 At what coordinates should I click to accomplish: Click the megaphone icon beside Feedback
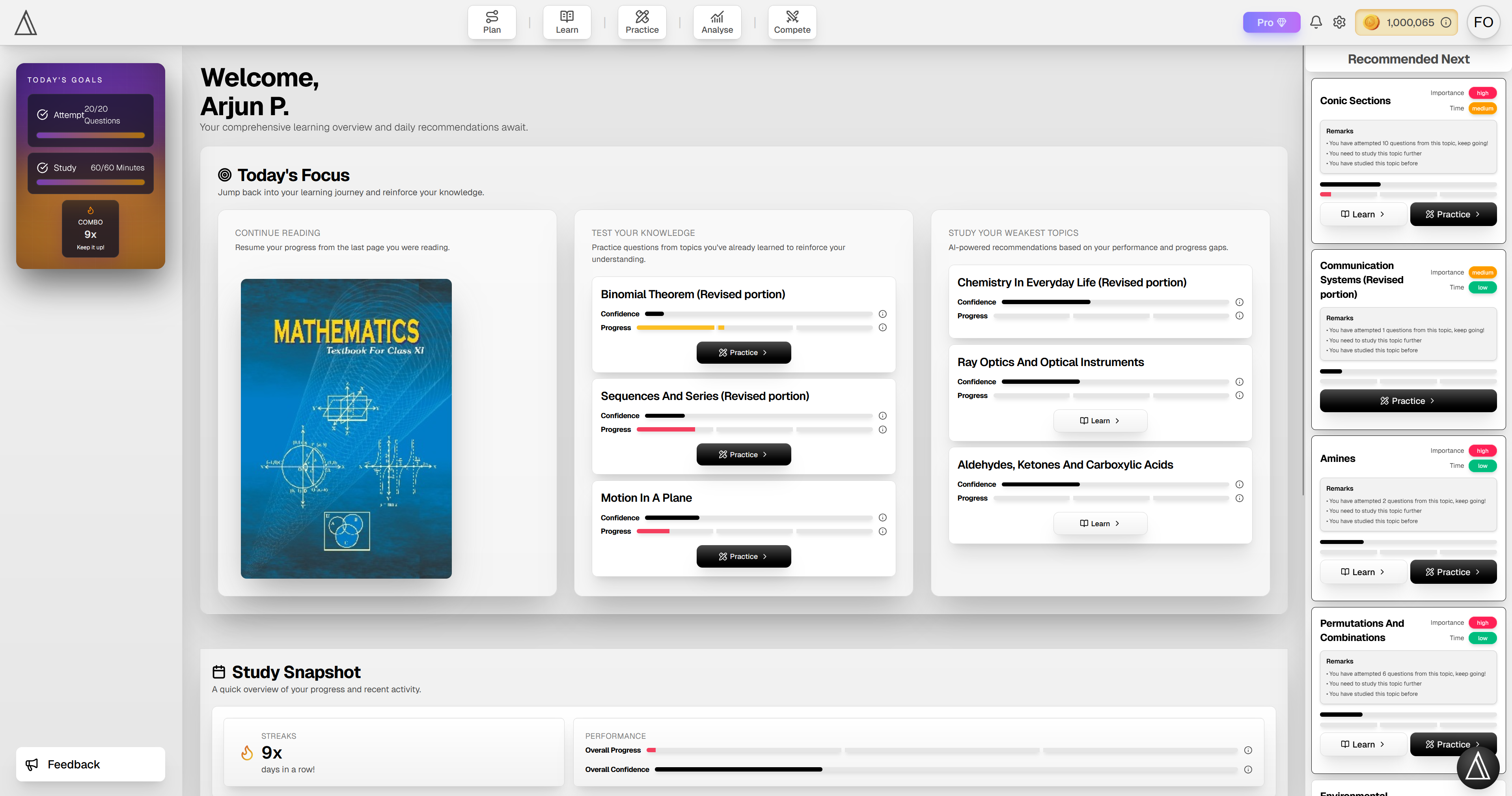(31, 764)
